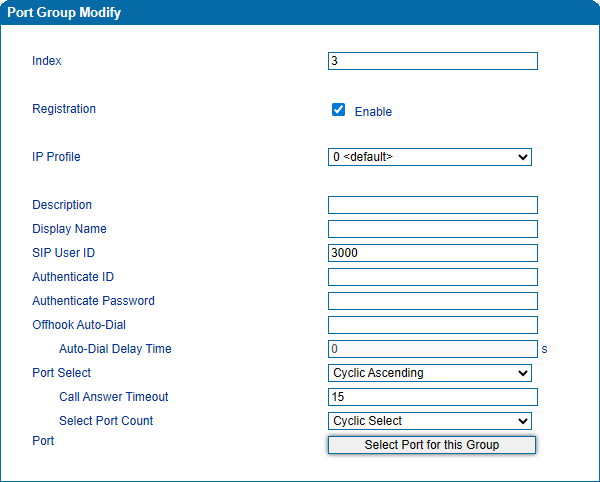The image size is (600, 482).
Task: Click the Call Answer Timeout field
Action: (432, 397)
